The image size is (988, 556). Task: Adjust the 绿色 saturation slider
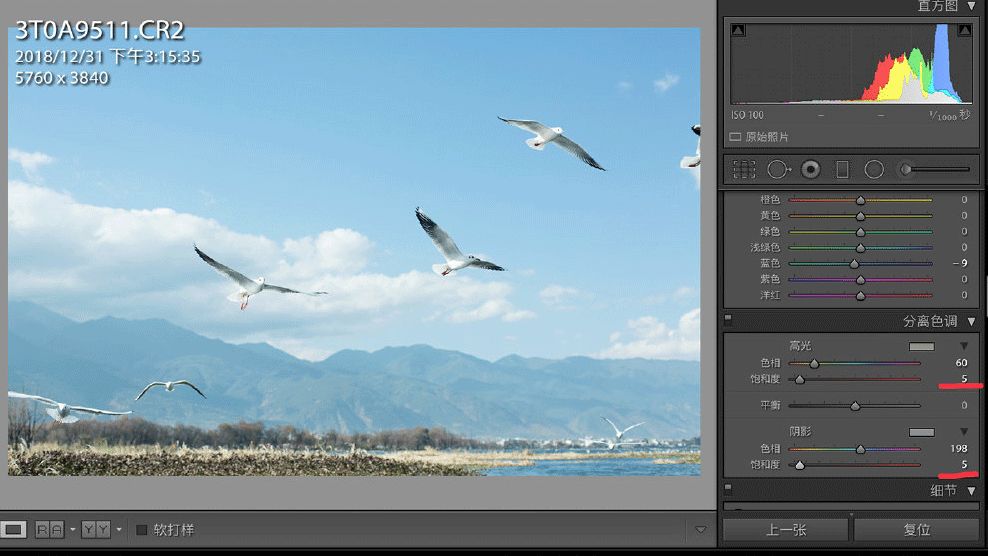click(x=860, y=232)
